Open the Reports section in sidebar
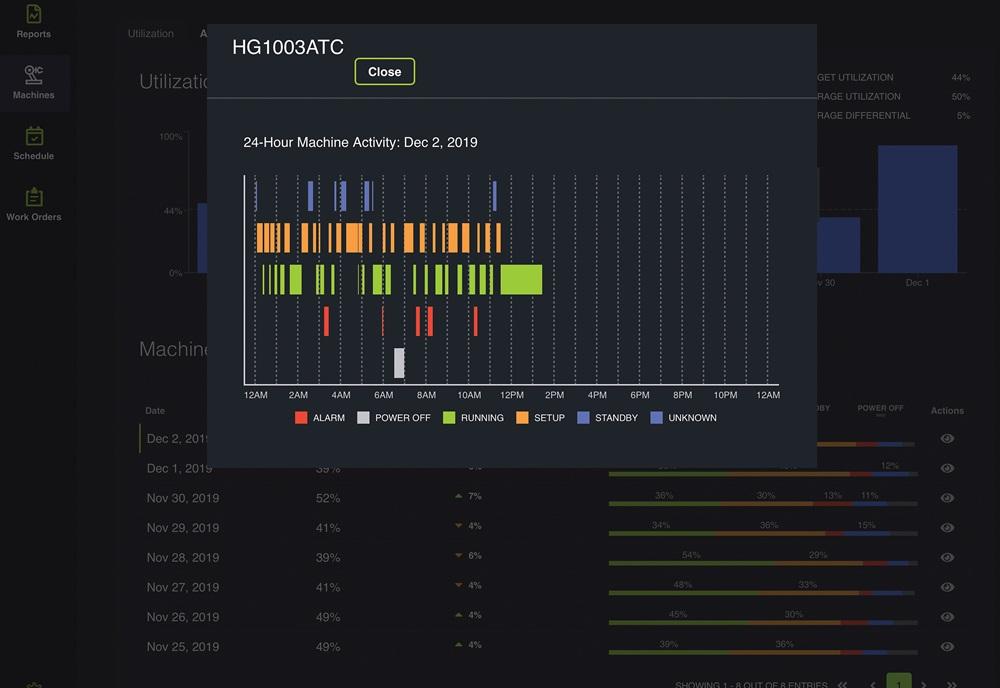Image resolution: width=1000 pixels, height=688 pixels. (x=33, y=21)
